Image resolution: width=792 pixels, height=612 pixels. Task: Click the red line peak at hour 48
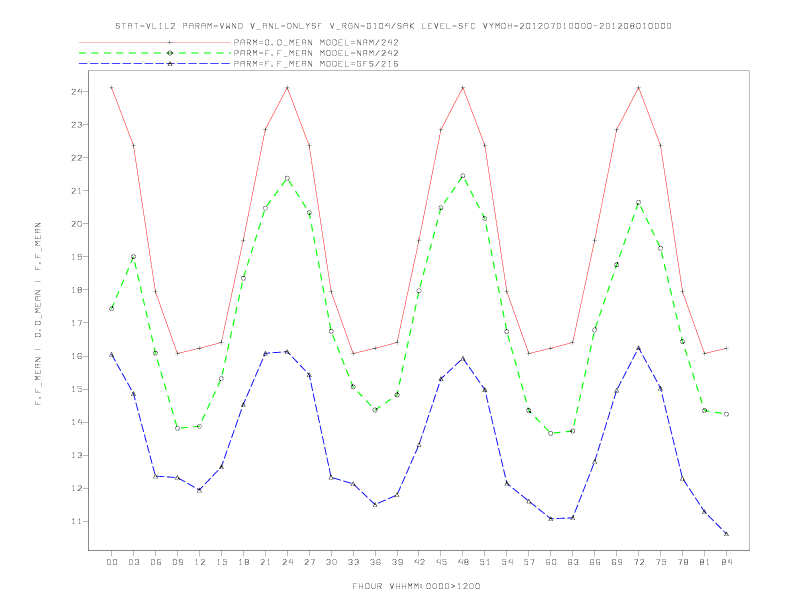coord(463,88)
